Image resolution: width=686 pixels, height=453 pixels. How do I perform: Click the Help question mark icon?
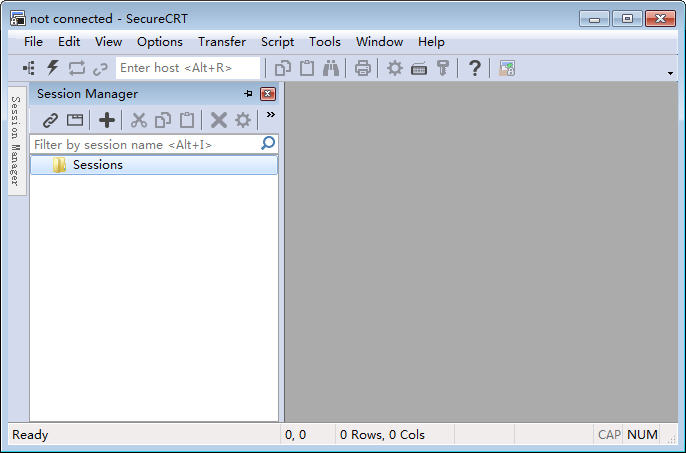click(x=475, y=68)
